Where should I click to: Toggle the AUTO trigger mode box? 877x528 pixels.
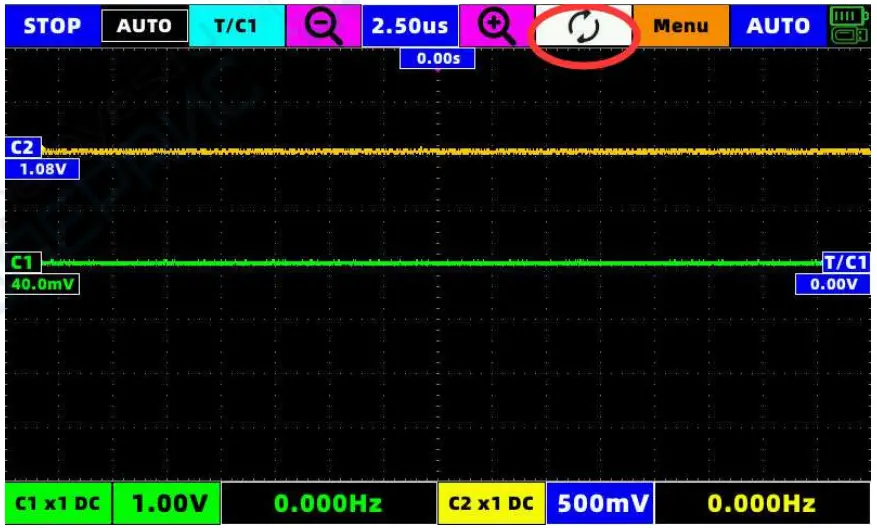[x=144, y=26]
